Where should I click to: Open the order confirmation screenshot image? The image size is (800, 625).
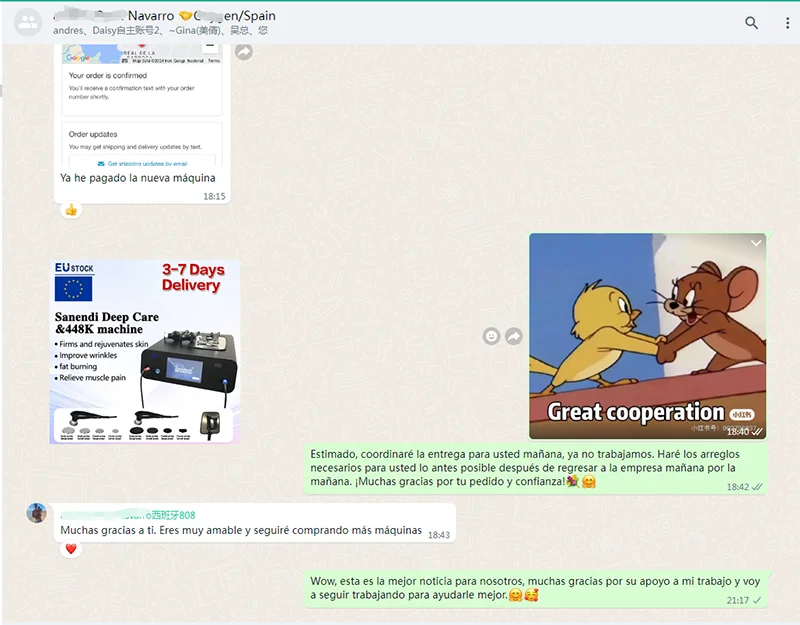pyautogui.click(x=142, y=106)
